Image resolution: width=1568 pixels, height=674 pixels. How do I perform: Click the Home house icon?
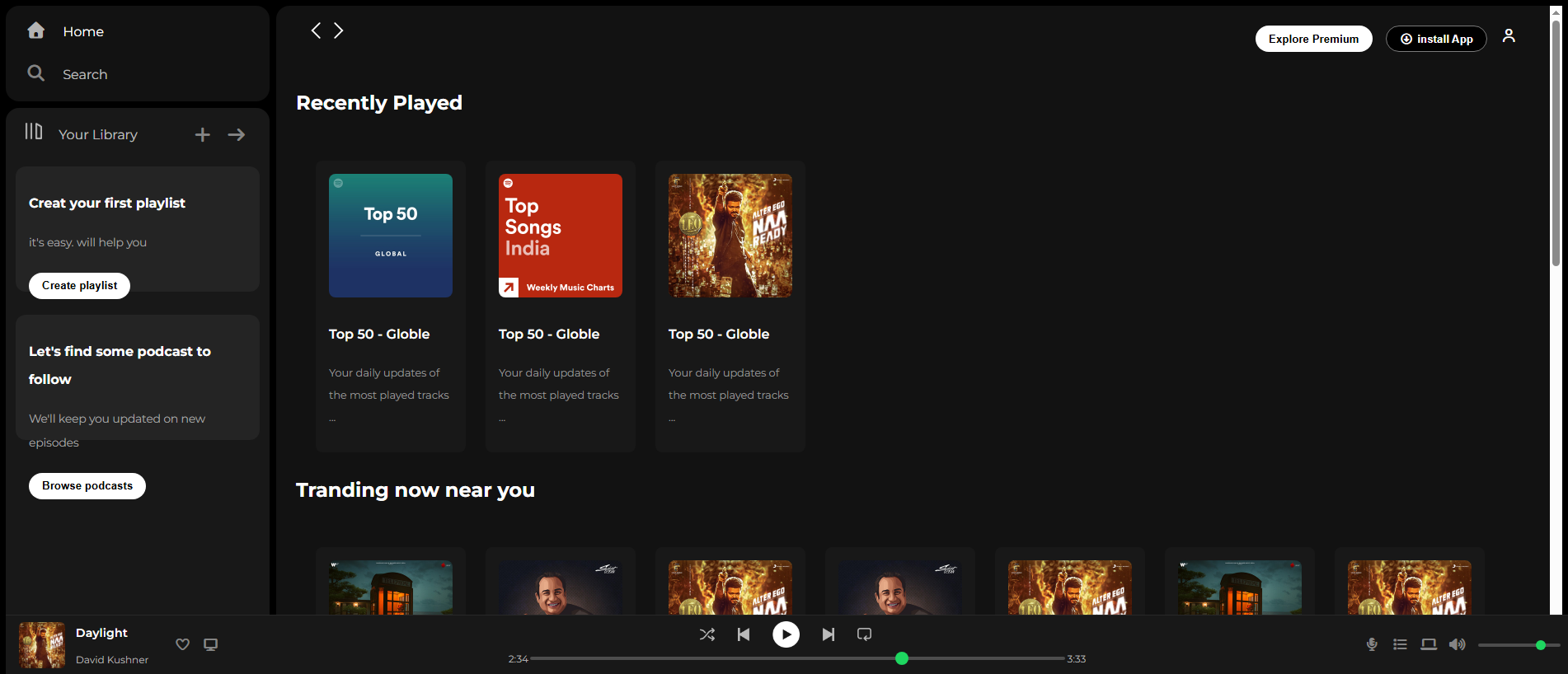coord(35,30)
